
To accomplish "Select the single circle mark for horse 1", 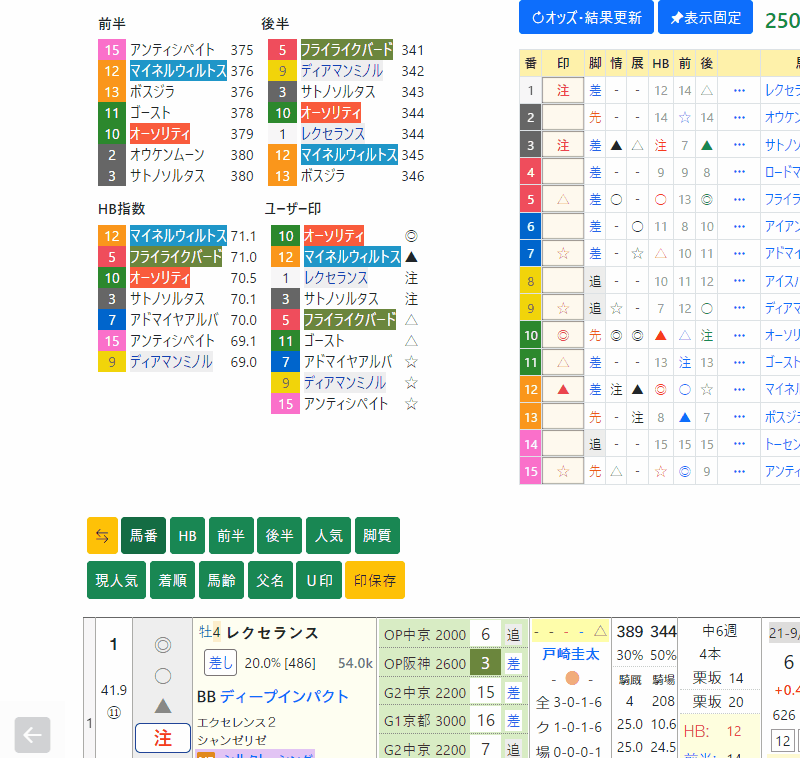I will coord(163,675).
